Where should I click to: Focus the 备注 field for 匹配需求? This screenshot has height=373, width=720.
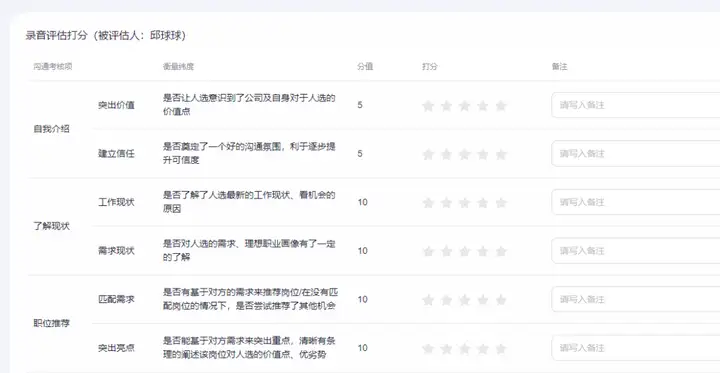636,300
